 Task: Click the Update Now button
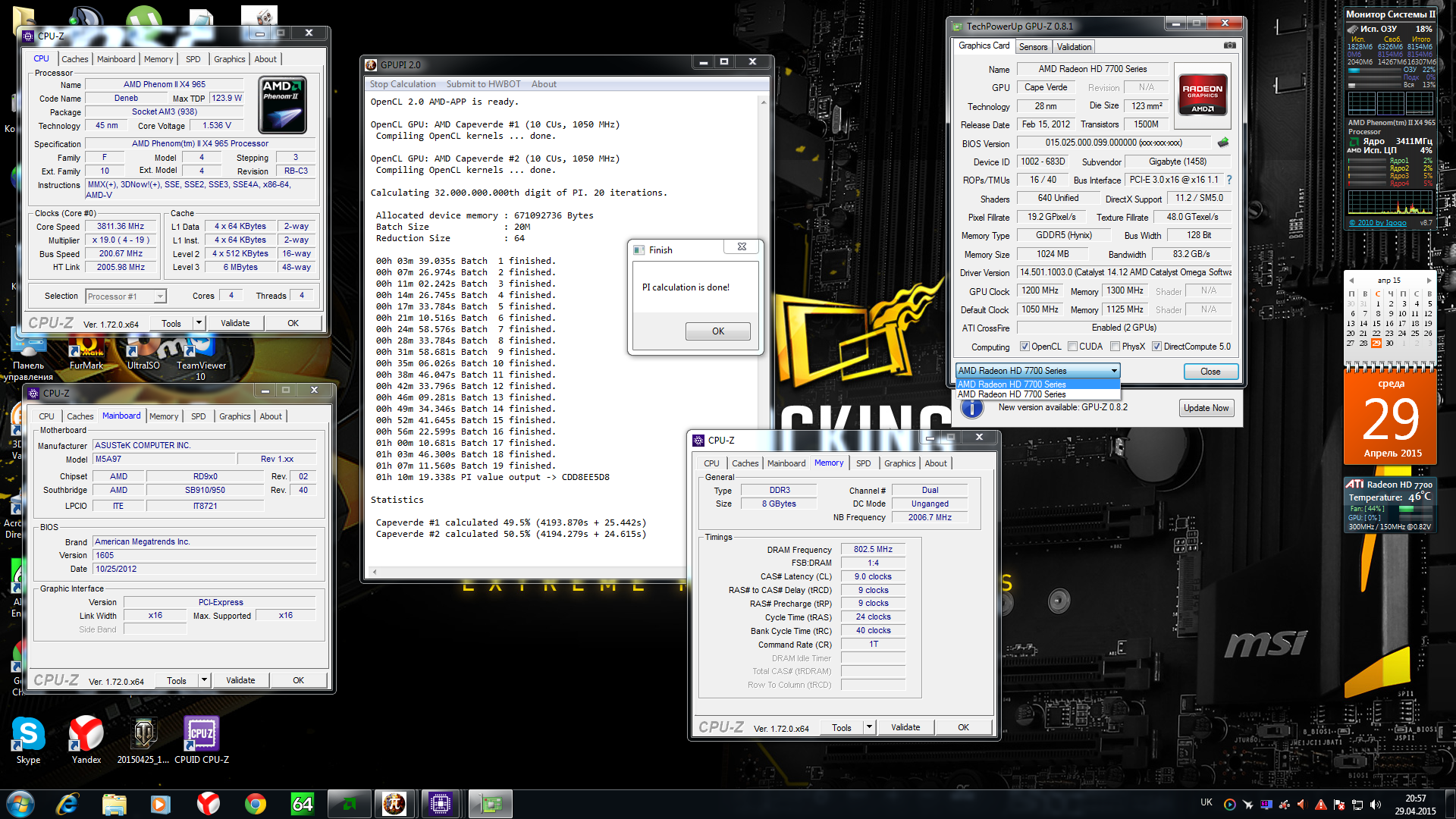[x=1206, y=408]
